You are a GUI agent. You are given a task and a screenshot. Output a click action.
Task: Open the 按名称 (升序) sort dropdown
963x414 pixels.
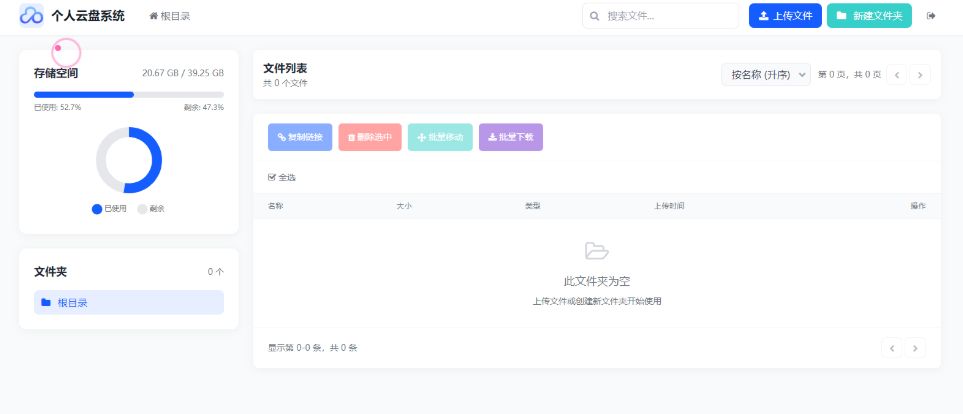coord(766,75)
